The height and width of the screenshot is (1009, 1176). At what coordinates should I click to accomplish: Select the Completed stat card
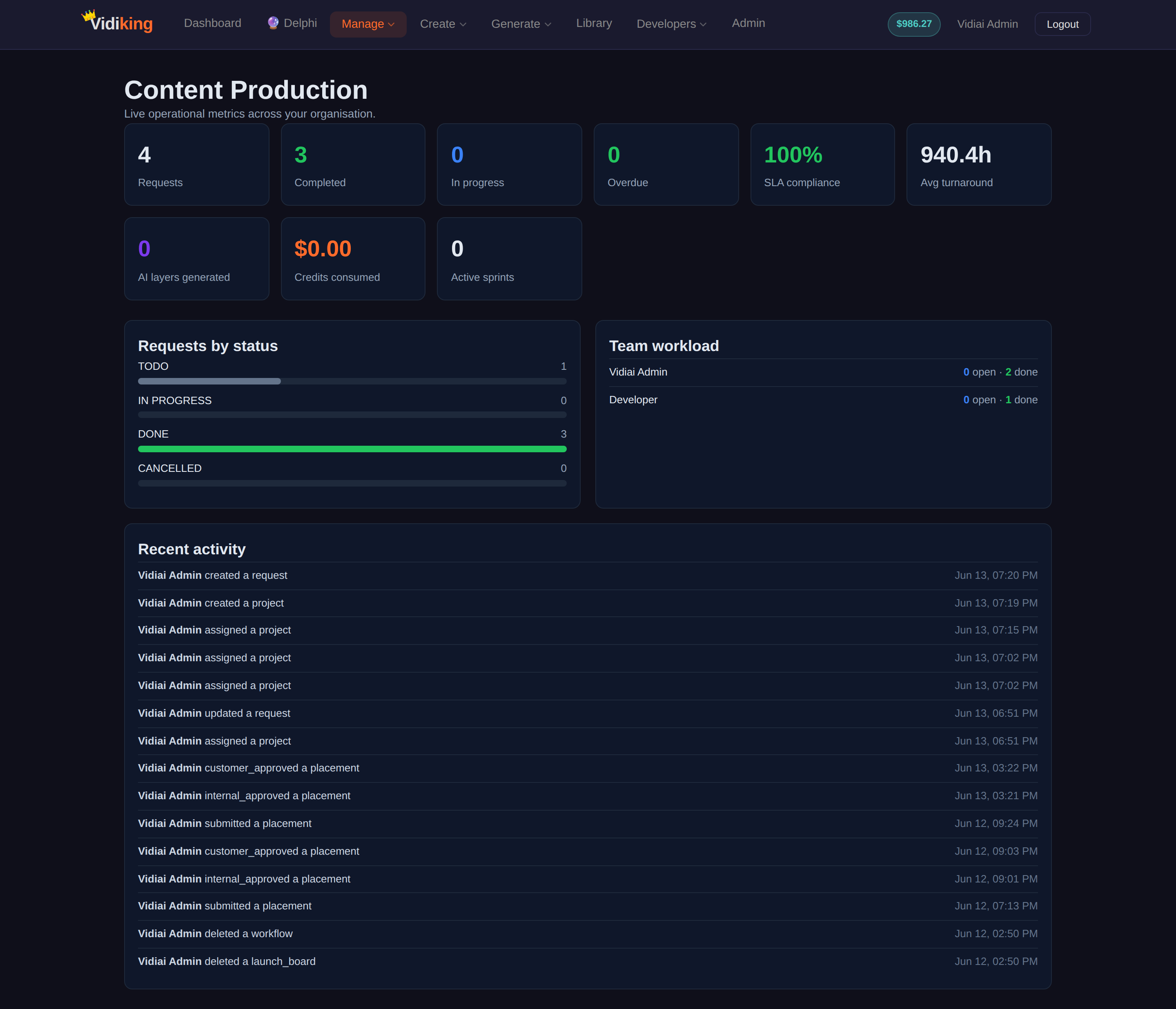click(x=353, y=164)
